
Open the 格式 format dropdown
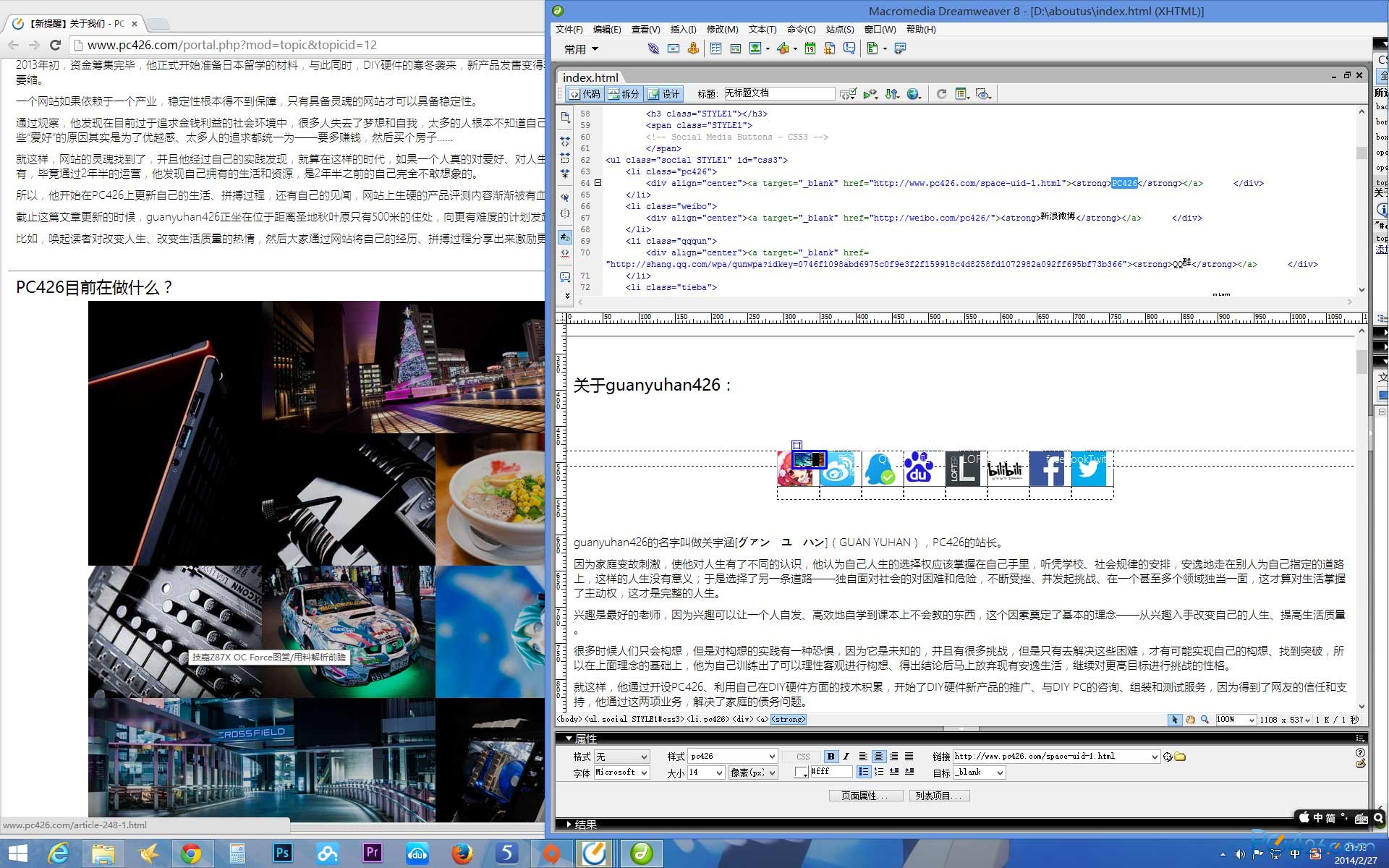click(622, 757)
